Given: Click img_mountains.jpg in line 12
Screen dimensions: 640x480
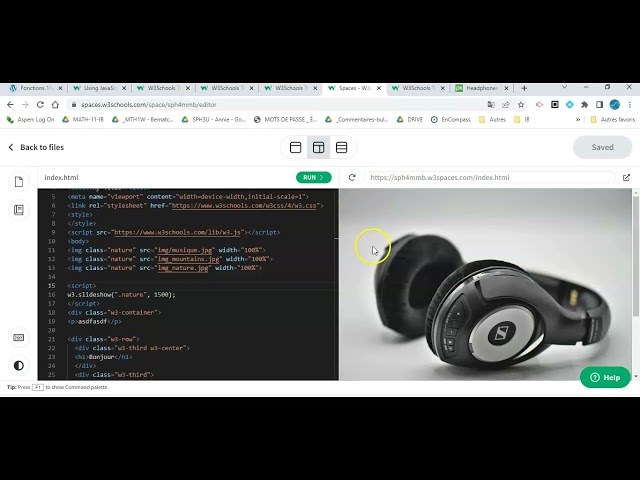Looking at the screenshot, I should 189,259.
